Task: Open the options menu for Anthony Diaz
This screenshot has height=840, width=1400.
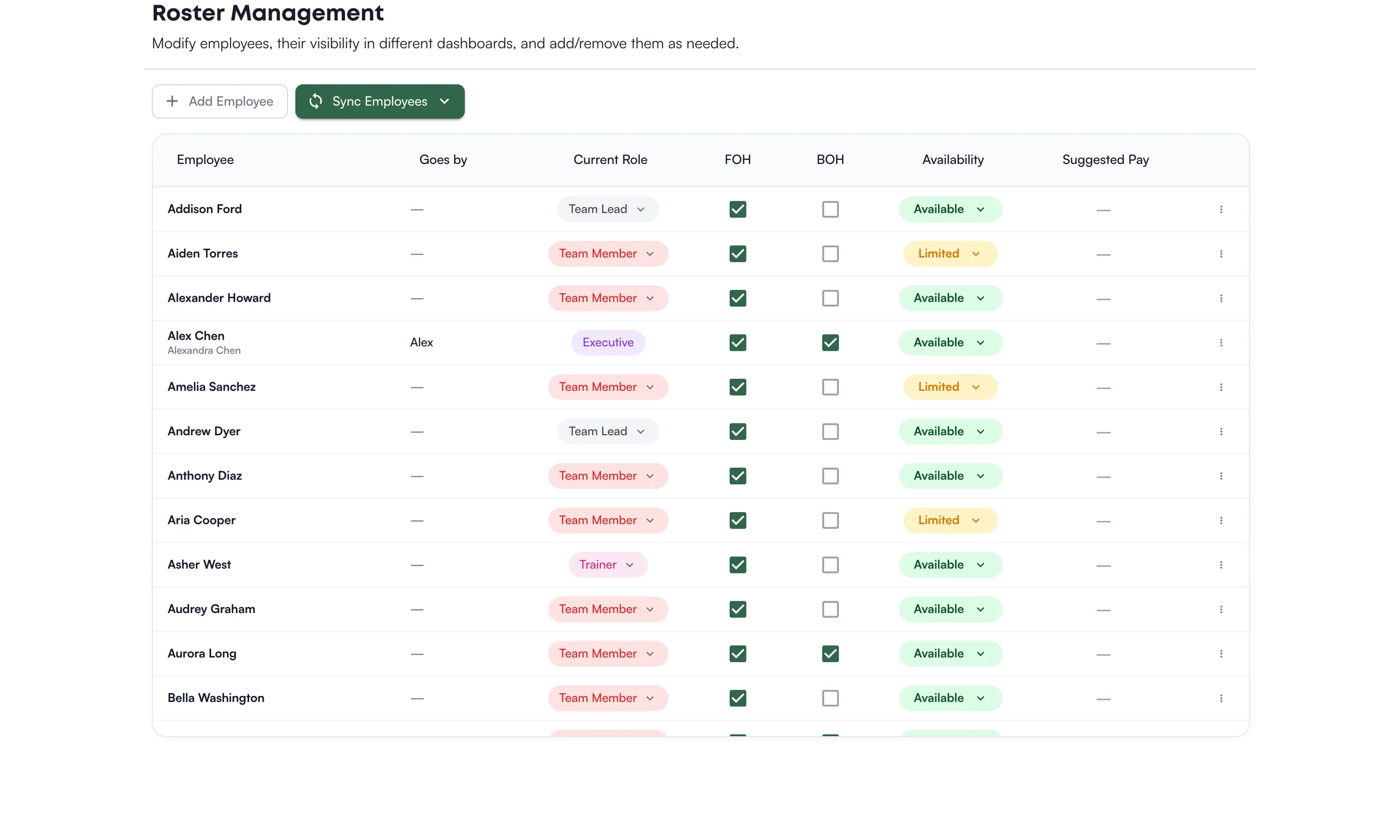Action: 1221,476
